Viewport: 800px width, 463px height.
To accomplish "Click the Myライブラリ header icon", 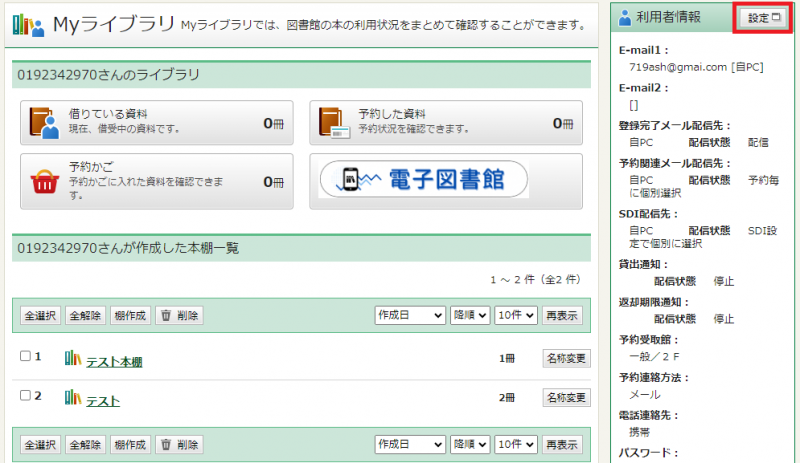I will tap(28, 26).
